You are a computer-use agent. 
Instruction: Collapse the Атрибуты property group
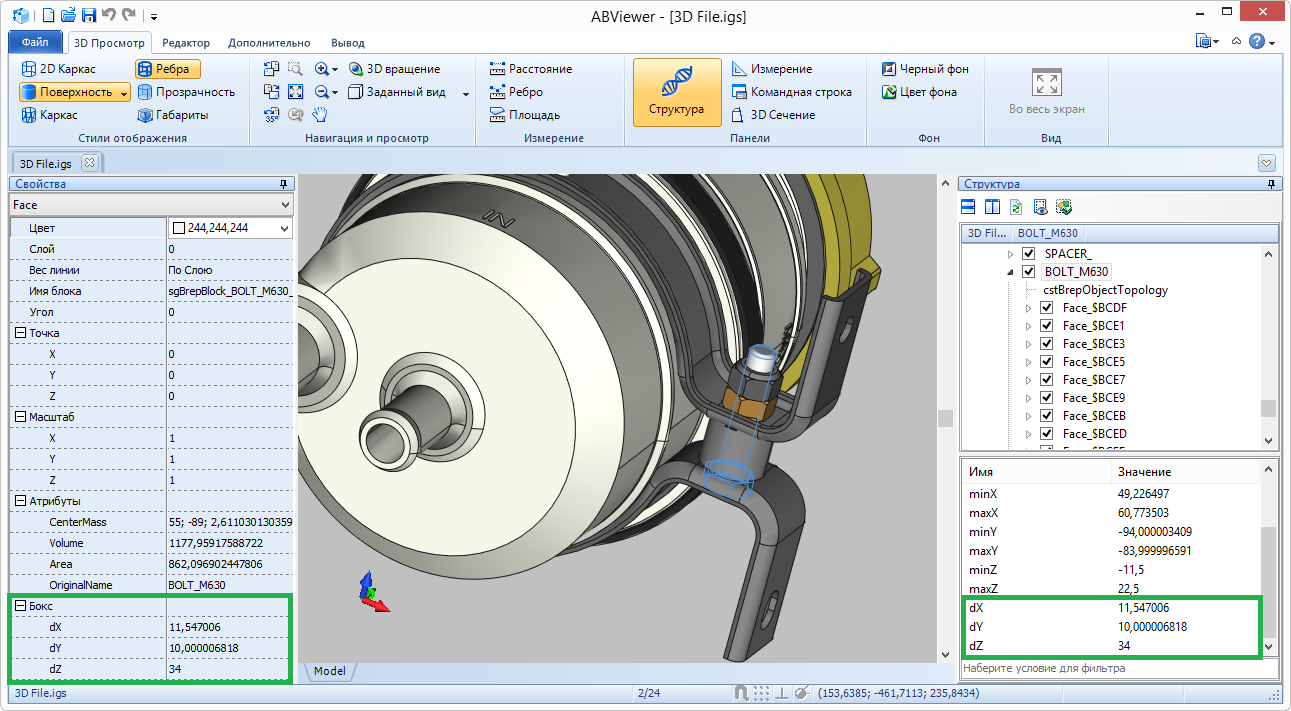tap(20, 501)
